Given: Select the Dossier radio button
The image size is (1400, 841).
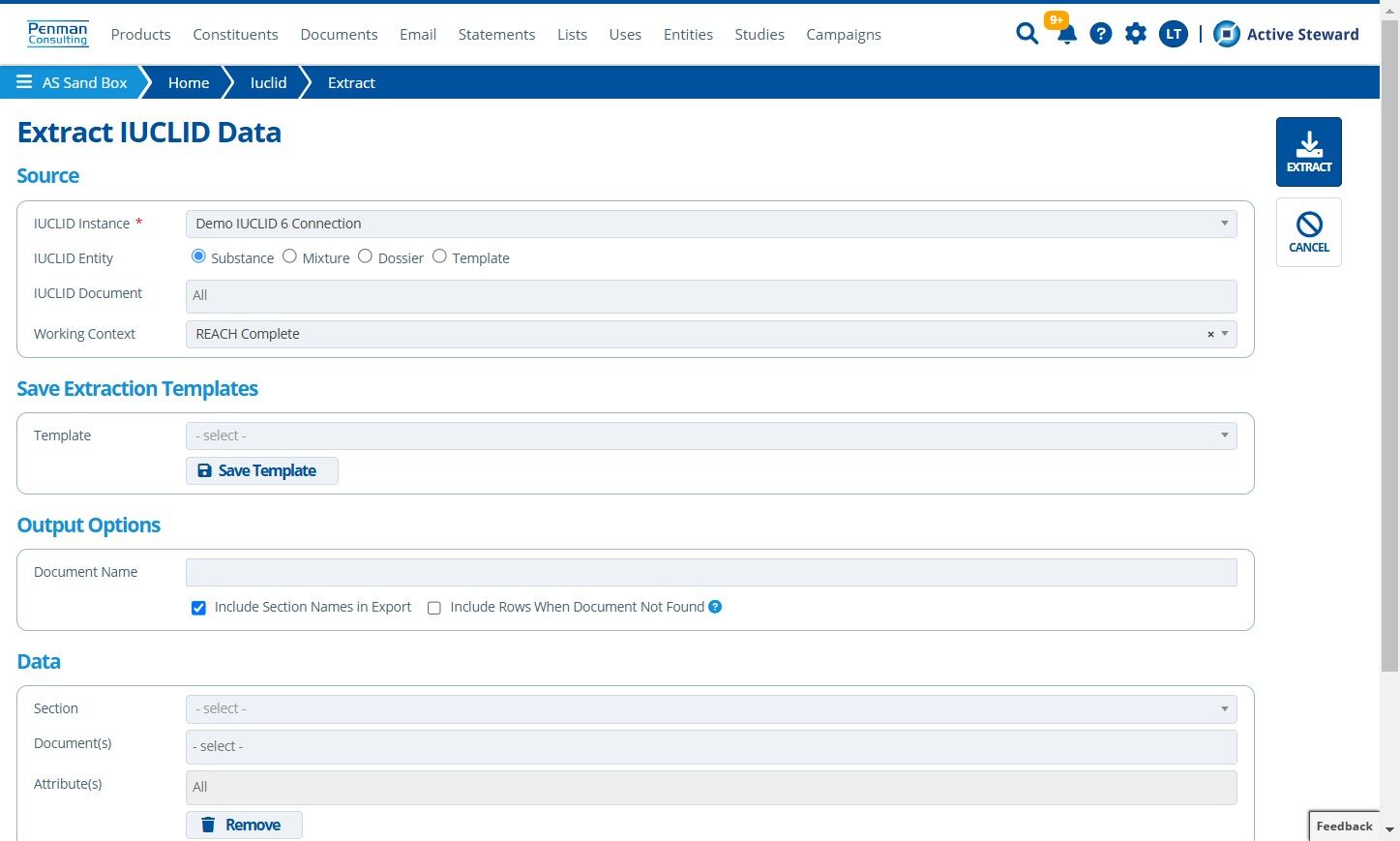Looking at the screenshot, I should [365, 256].
